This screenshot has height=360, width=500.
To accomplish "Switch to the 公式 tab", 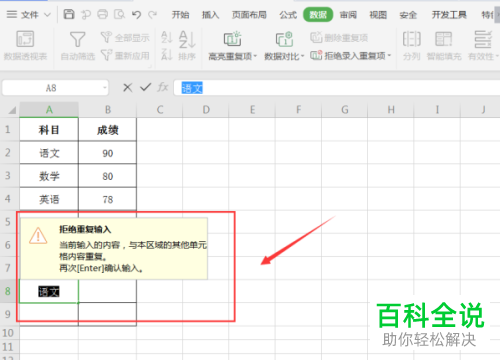I will tap(288, 15).
